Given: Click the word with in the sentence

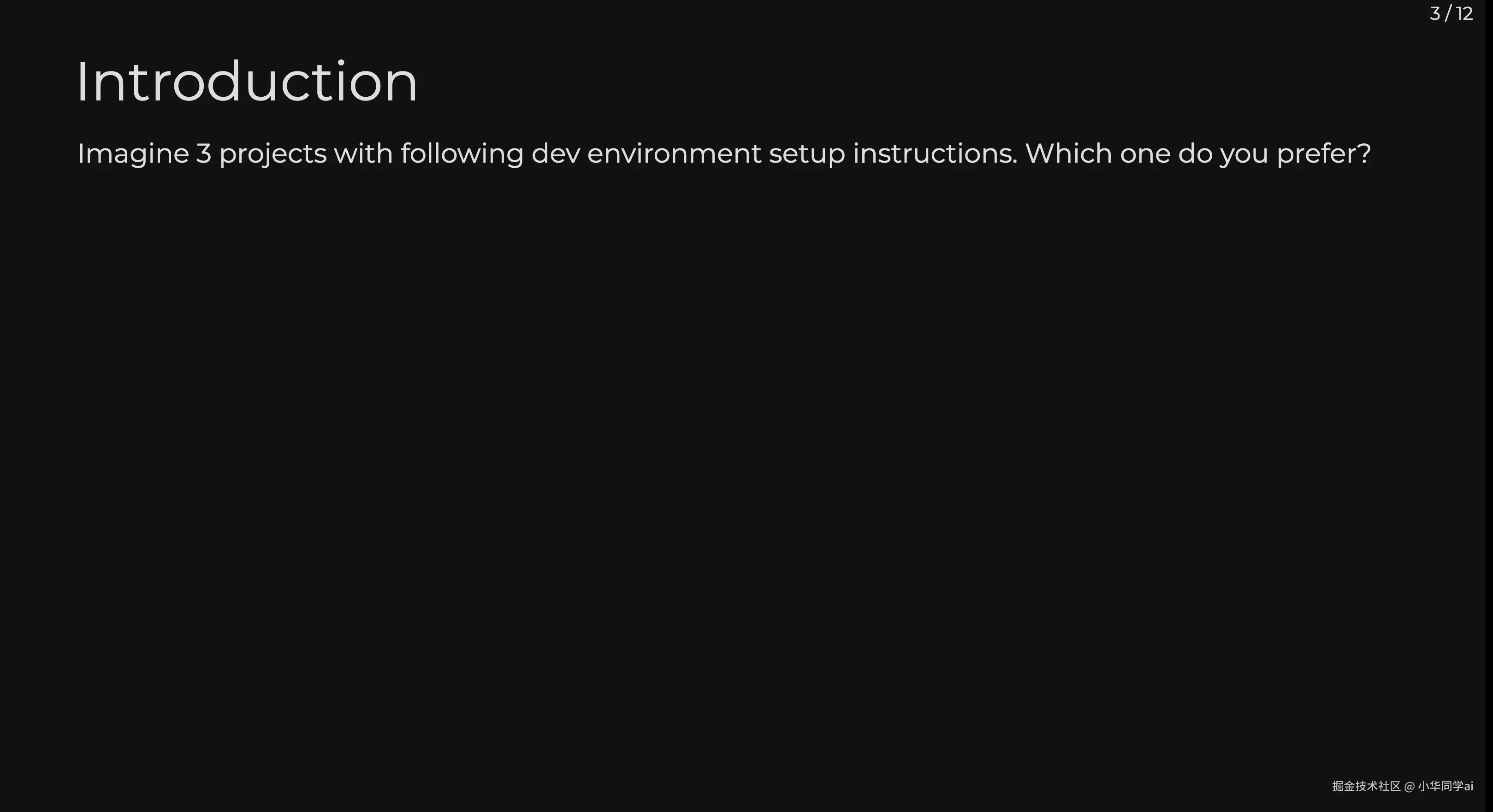Looking at the screenshot, I should [x=363, y=154].
